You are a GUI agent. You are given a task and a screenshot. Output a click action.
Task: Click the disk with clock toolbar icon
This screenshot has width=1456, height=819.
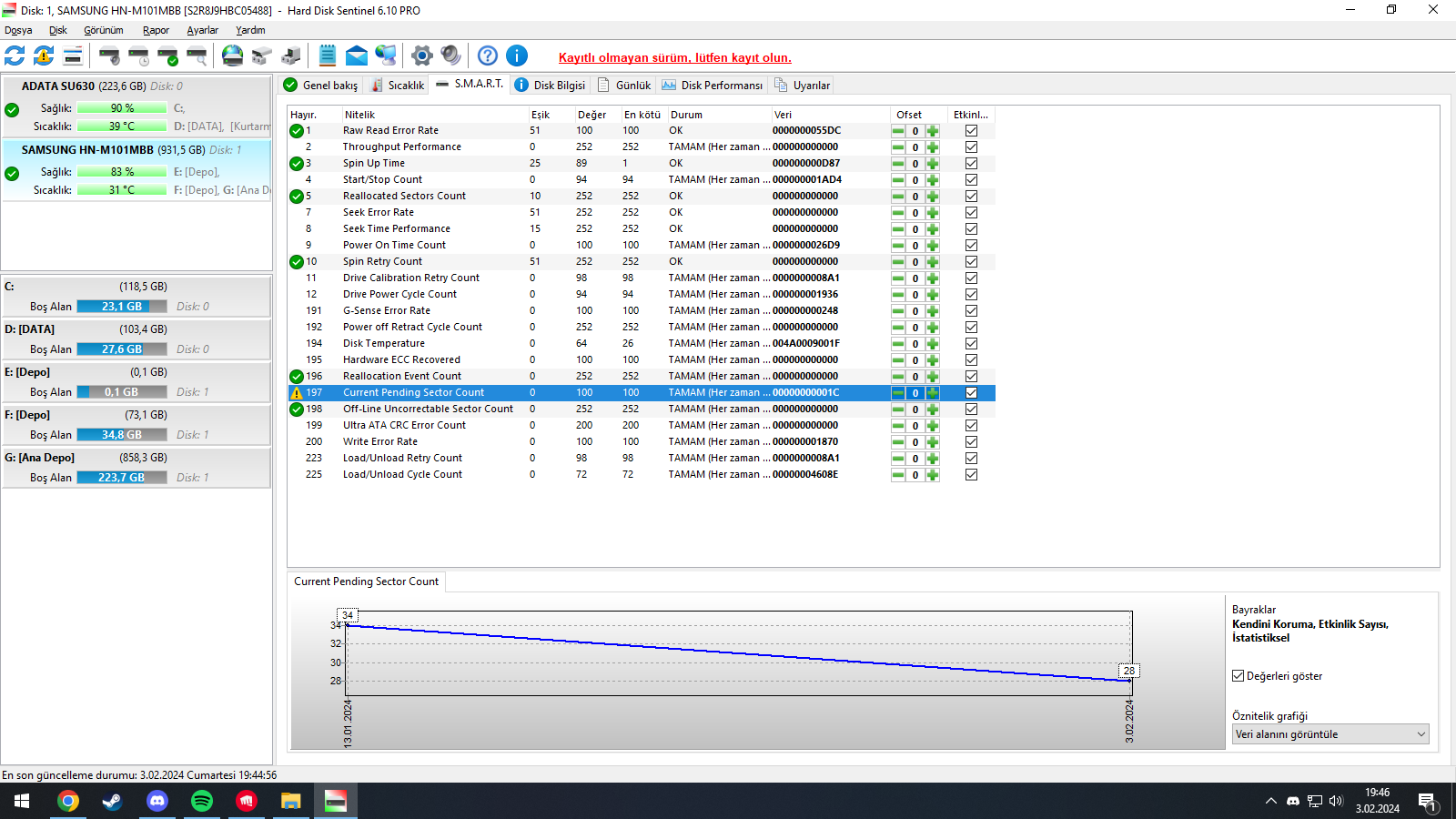point(138,56)
